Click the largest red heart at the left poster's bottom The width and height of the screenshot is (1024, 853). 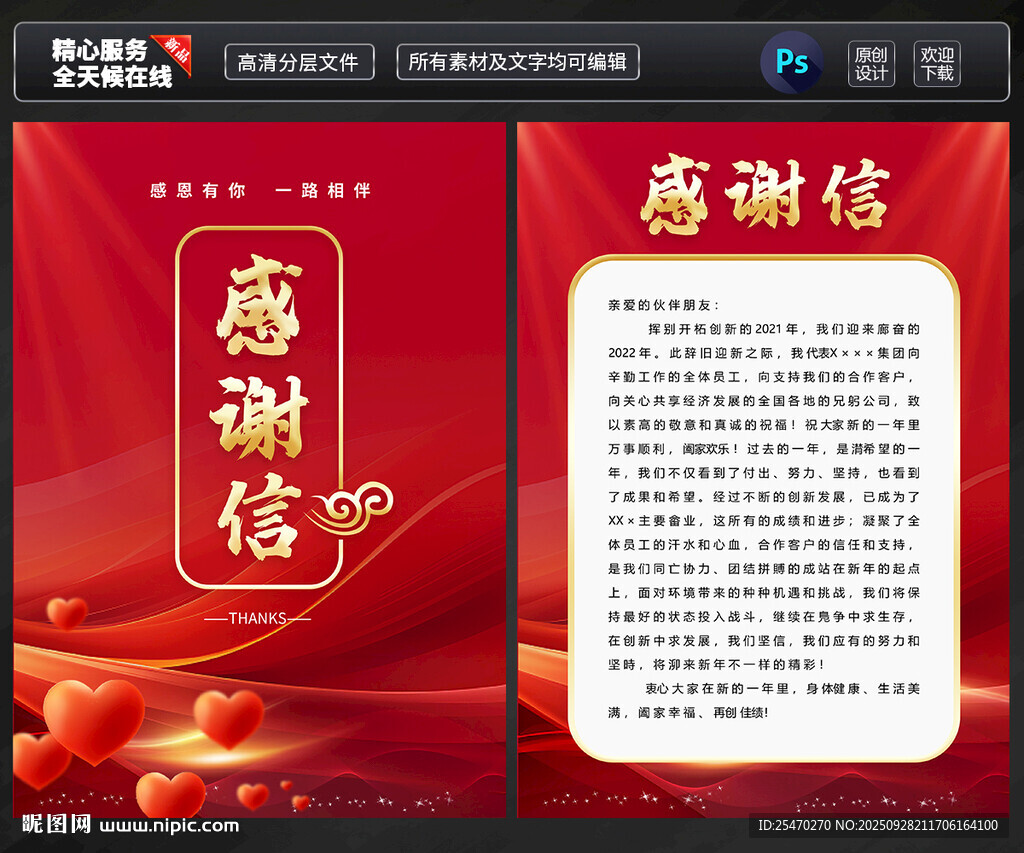[x=94, y=720]
